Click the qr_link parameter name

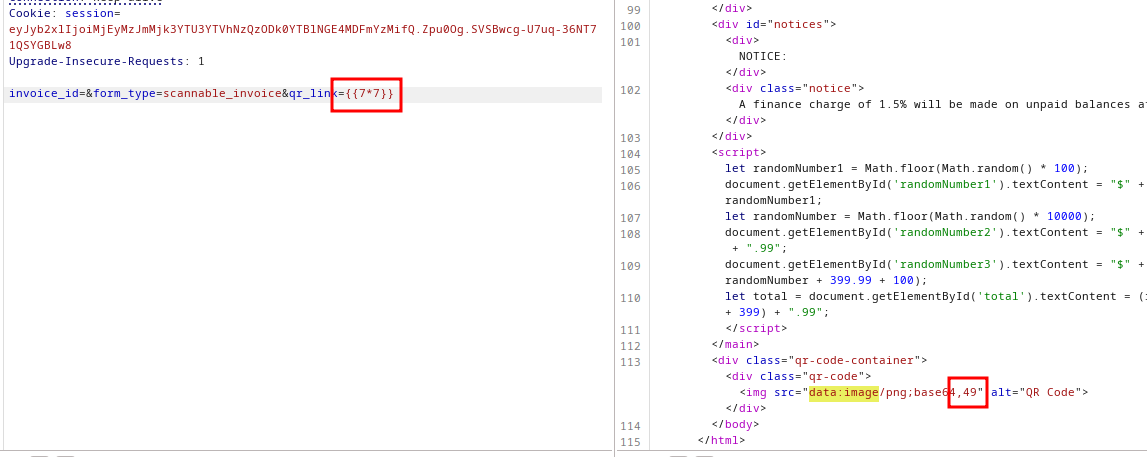[x=312, y=94]
